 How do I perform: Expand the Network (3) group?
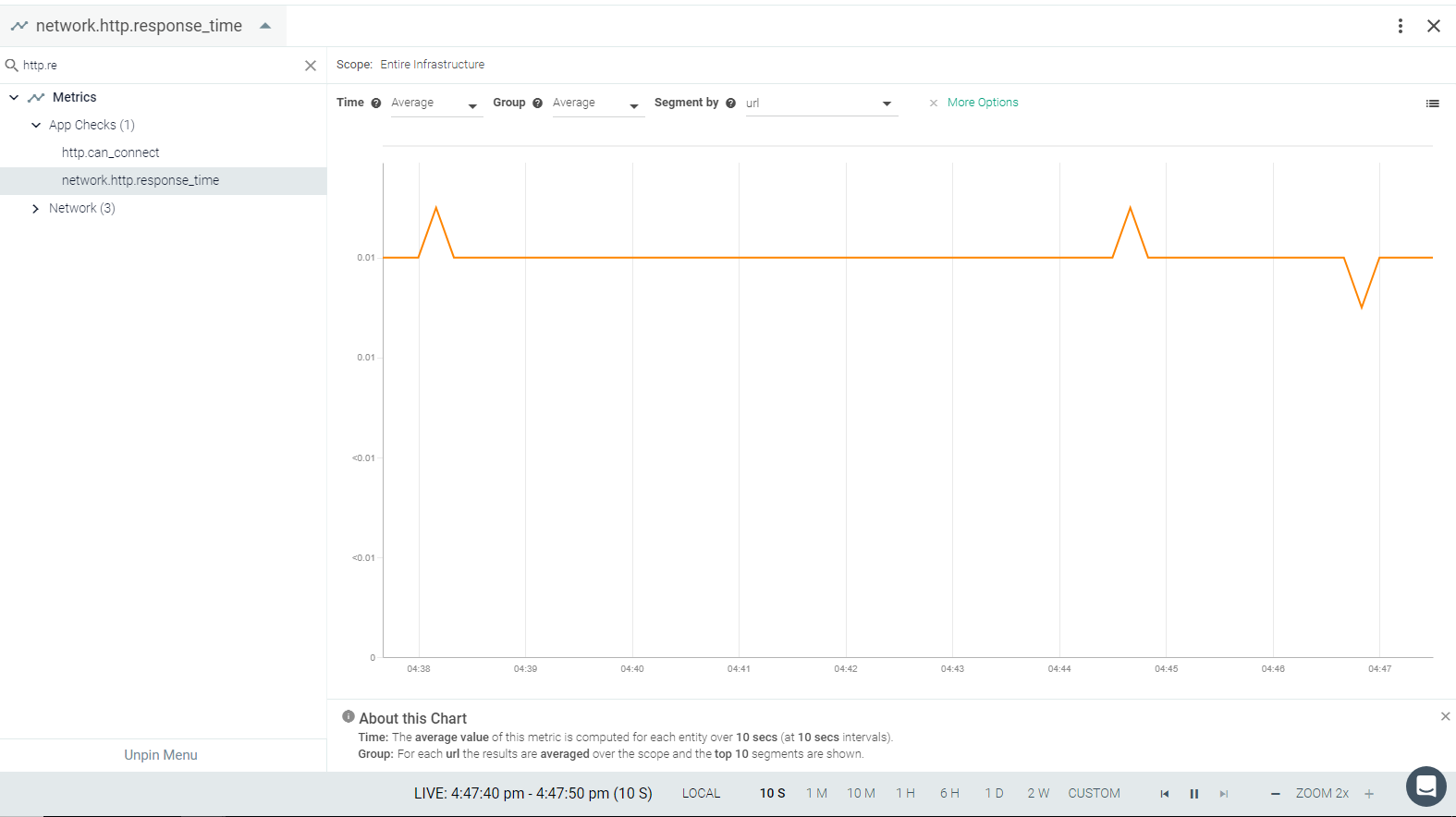point(36,208)
